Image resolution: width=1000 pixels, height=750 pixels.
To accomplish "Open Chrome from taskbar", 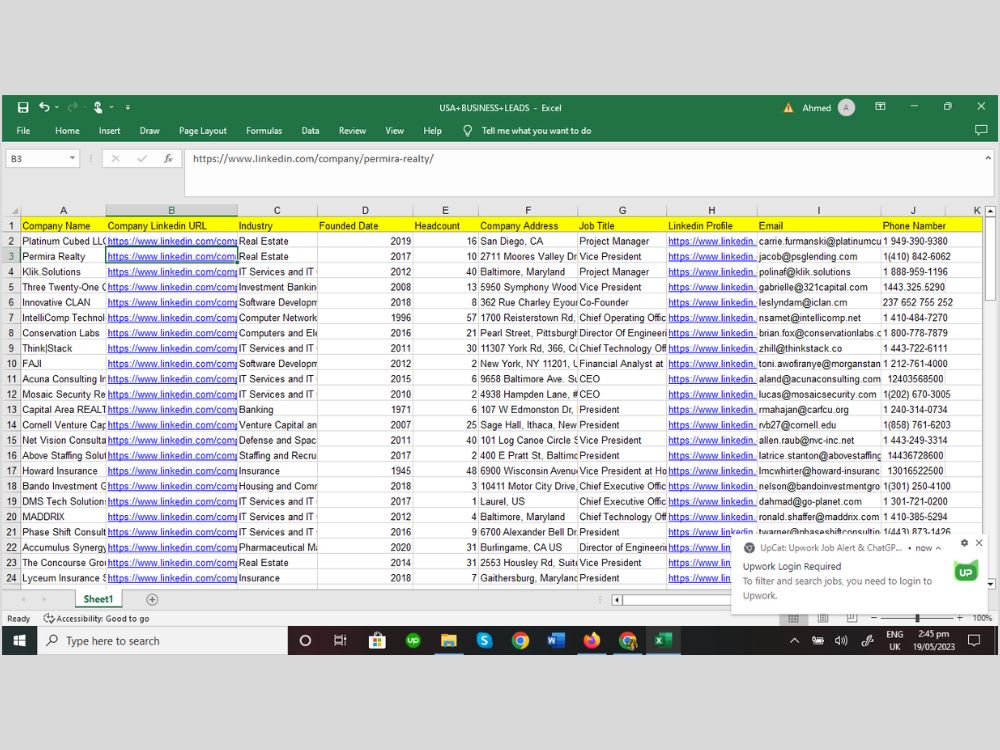I will (x=520, y=640).
